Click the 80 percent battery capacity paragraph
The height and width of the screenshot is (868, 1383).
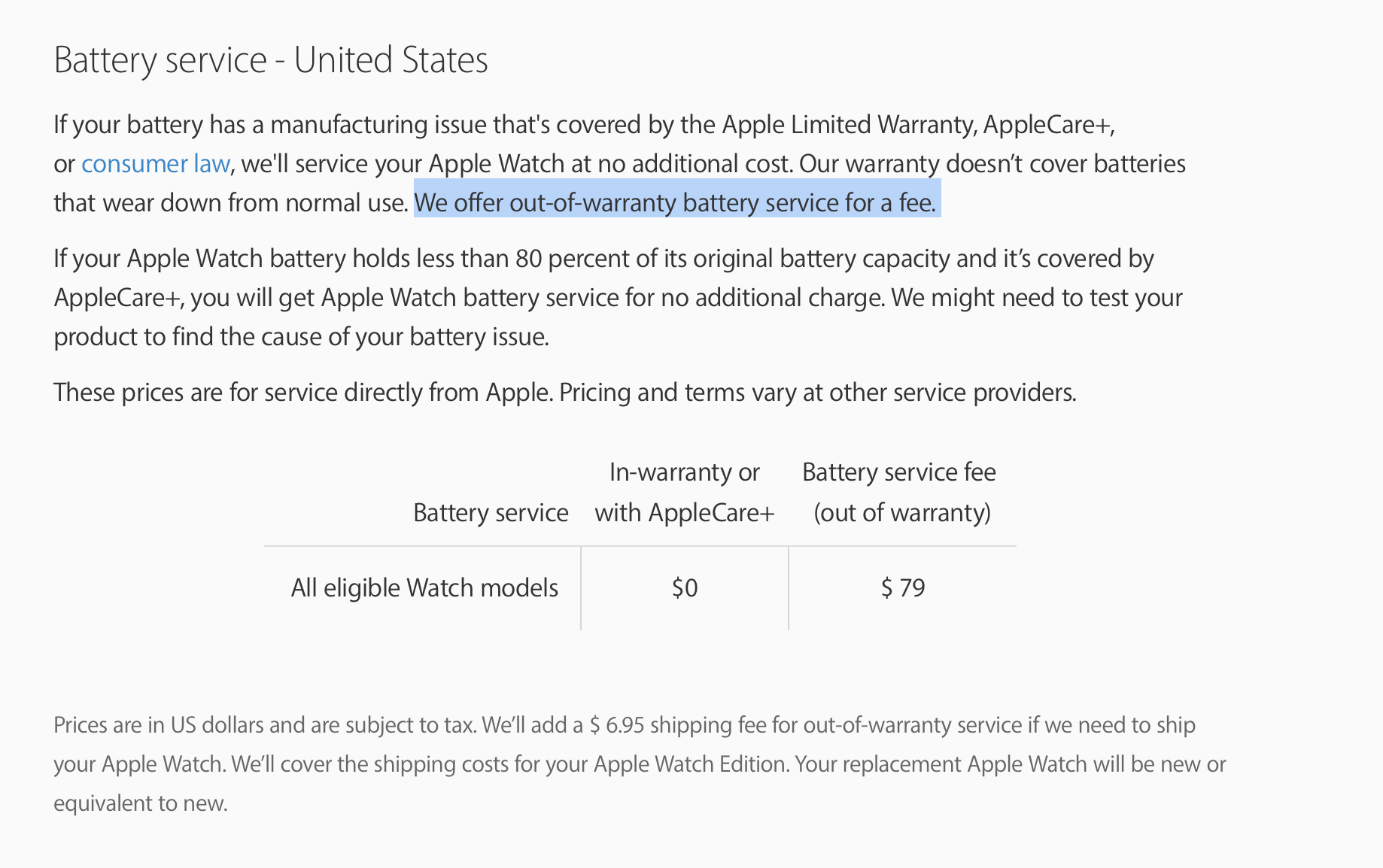click(x=617, y=298)
